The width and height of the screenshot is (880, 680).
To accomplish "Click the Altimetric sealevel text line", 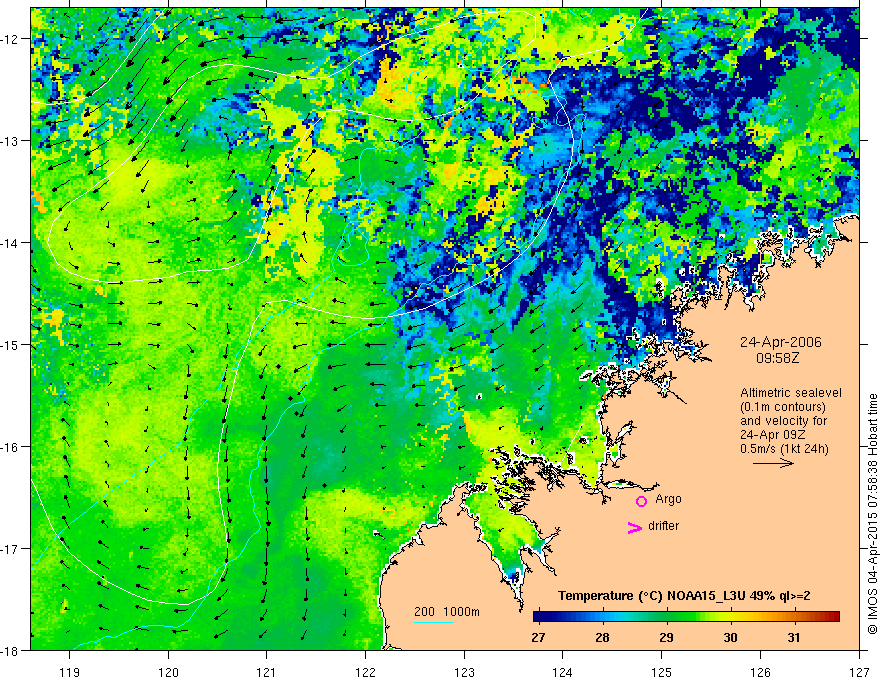I will [790, 393].
